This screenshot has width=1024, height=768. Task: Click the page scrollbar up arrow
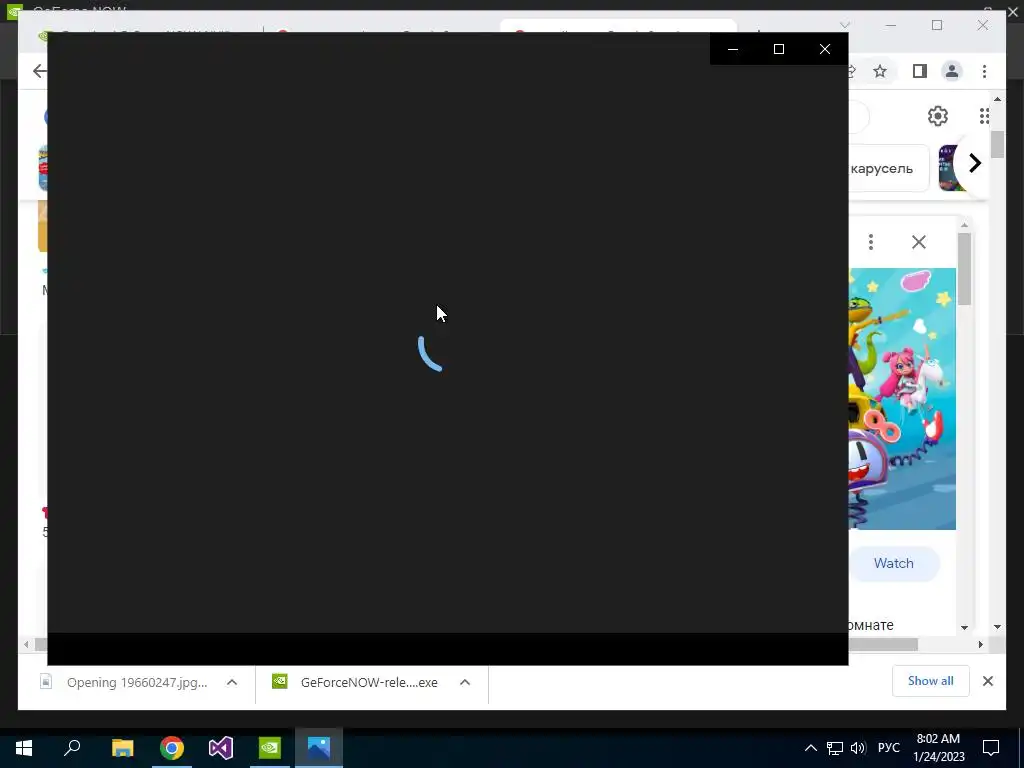997,99
